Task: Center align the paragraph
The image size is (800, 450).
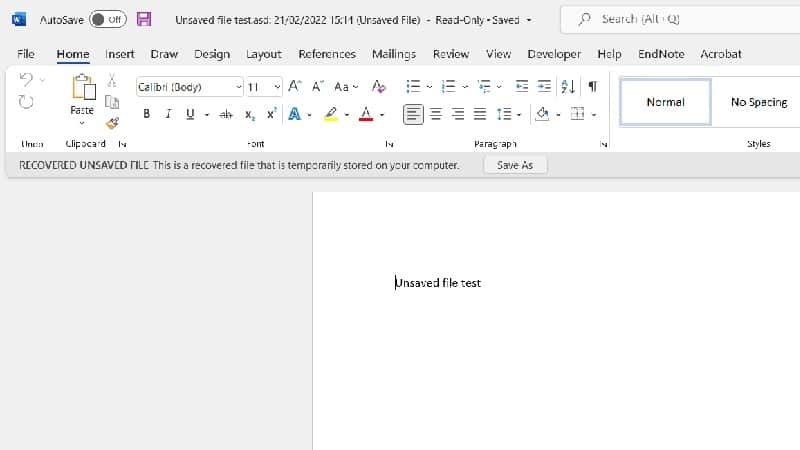Action: pos(435,115)
